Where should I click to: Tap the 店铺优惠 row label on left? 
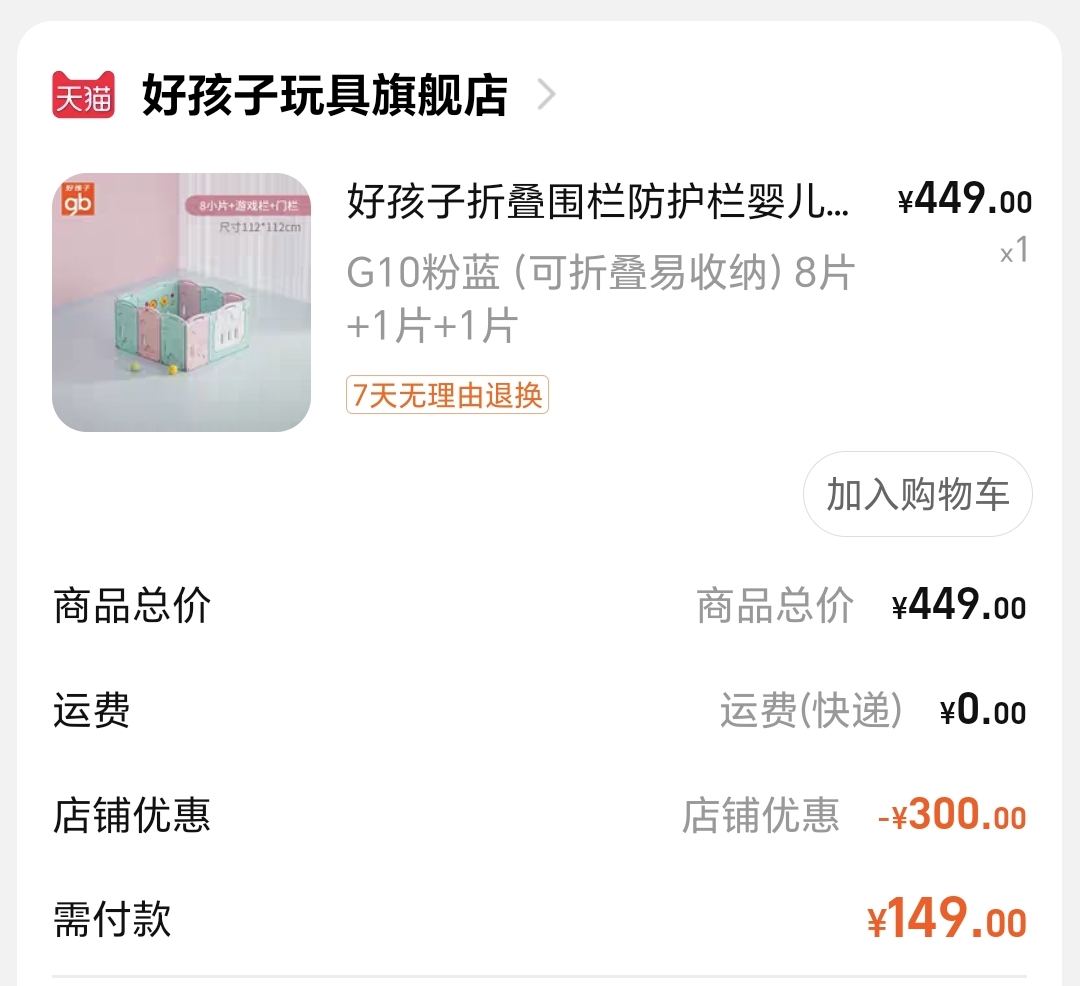(x=132, y=815)
